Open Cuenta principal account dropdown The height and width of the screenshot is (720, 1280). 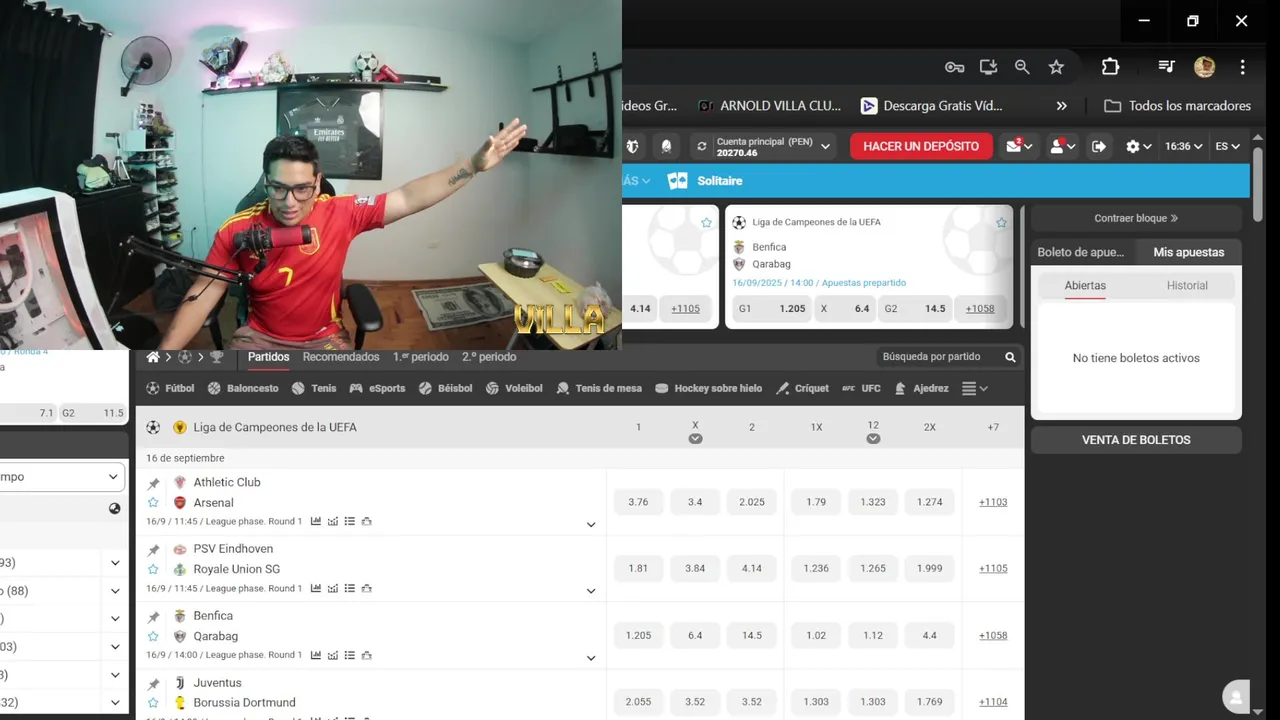[765, 146]
